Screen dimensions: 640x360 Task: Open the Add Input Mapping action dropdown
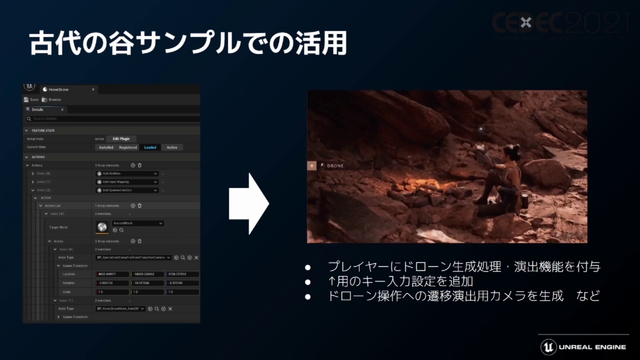point(127,182)
